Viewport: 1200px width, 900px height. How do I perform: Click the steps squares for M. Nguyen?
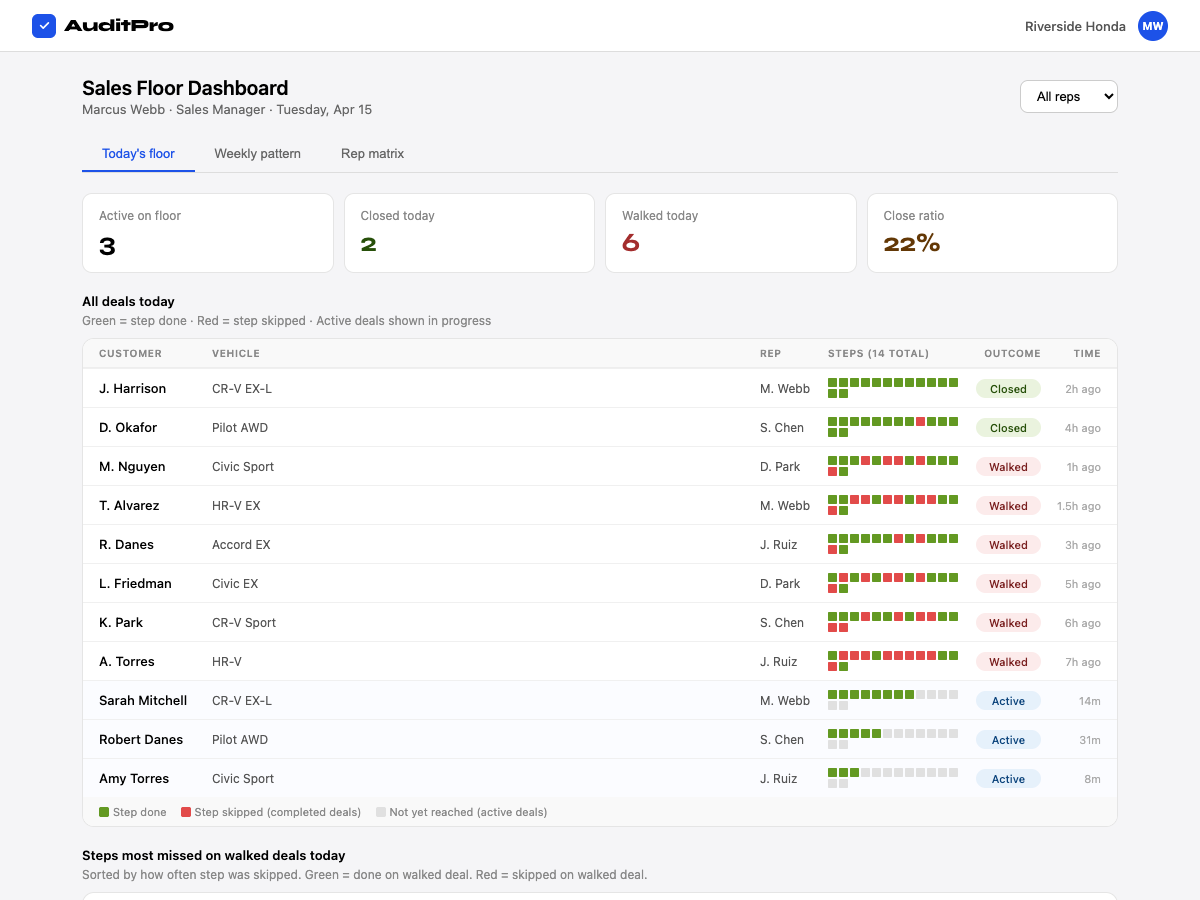[893, 466]
